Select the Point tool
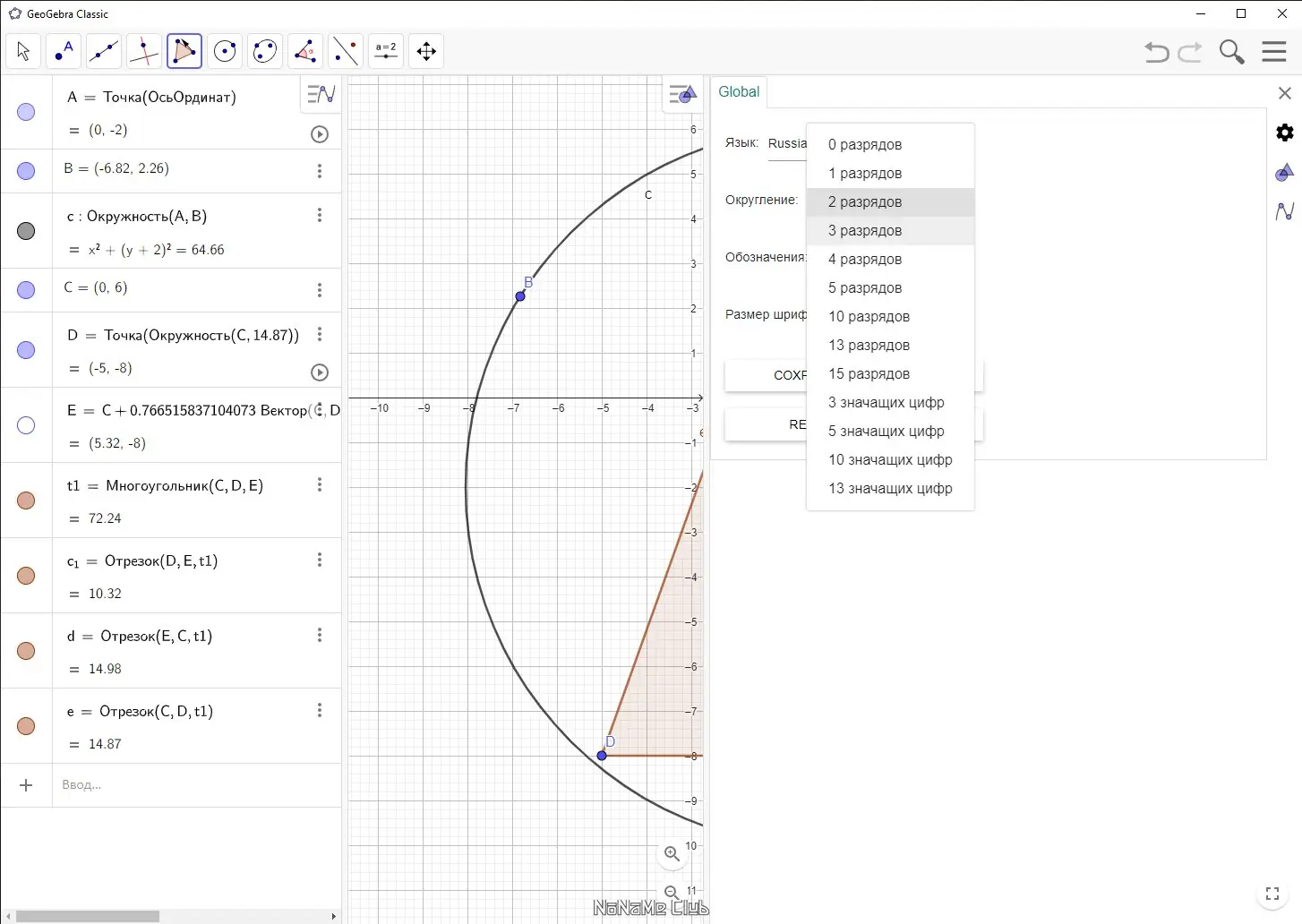 64,52
